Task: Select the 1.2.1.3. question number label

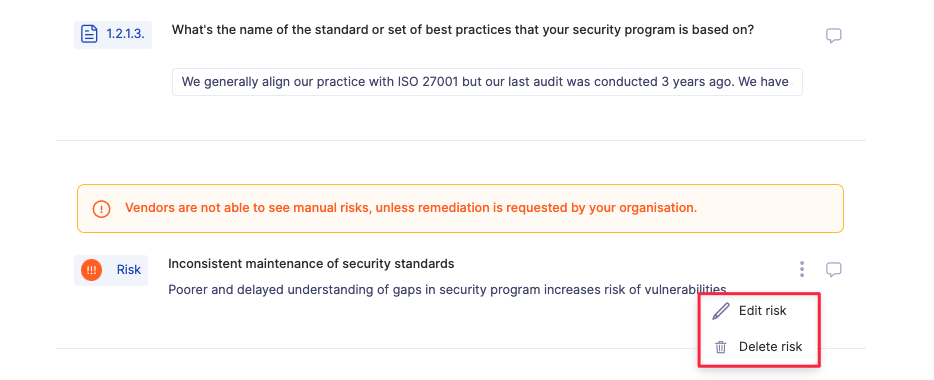Action: coord(126,34)
